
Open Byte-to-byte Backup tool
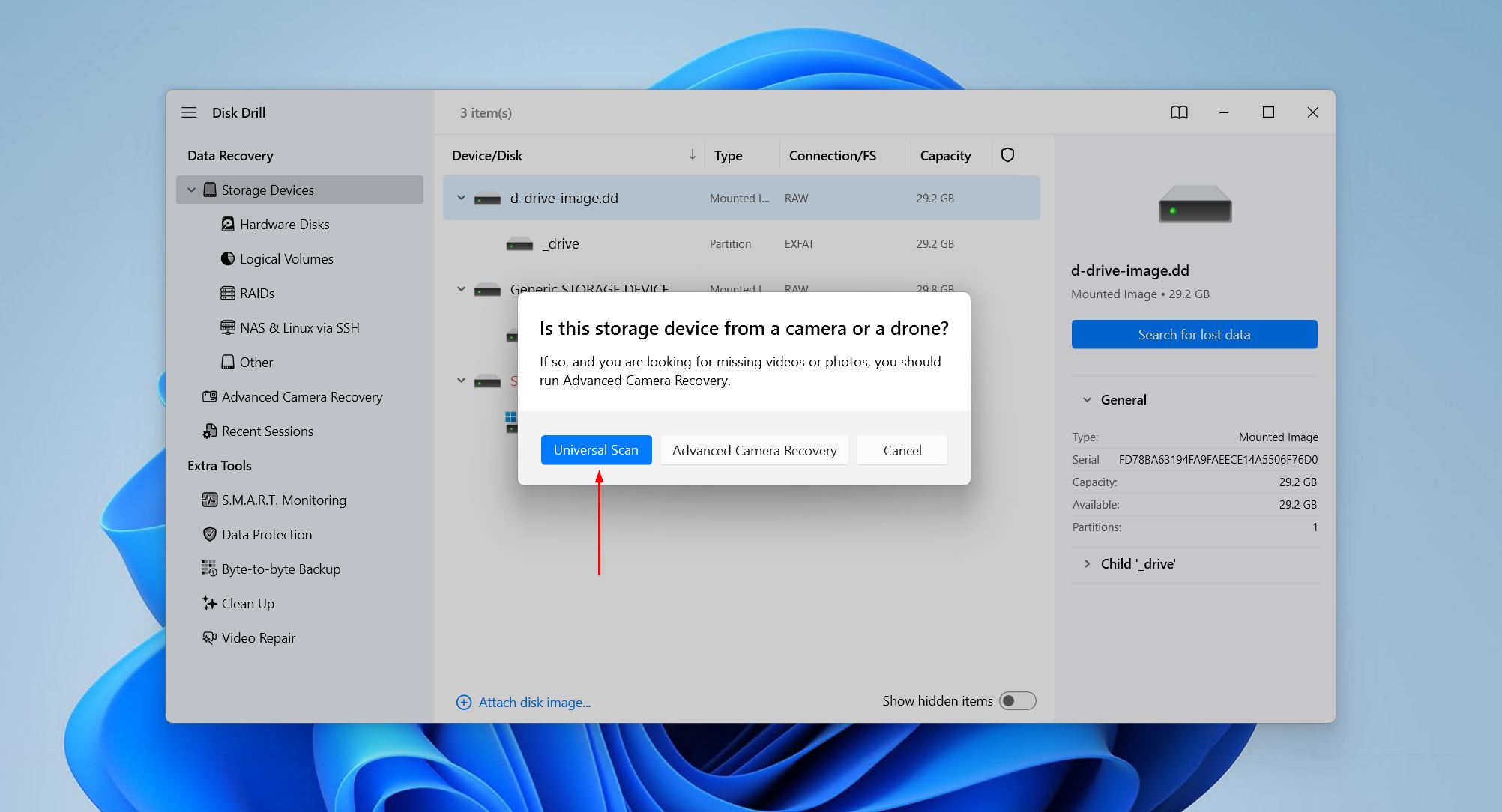click(281, 569)
